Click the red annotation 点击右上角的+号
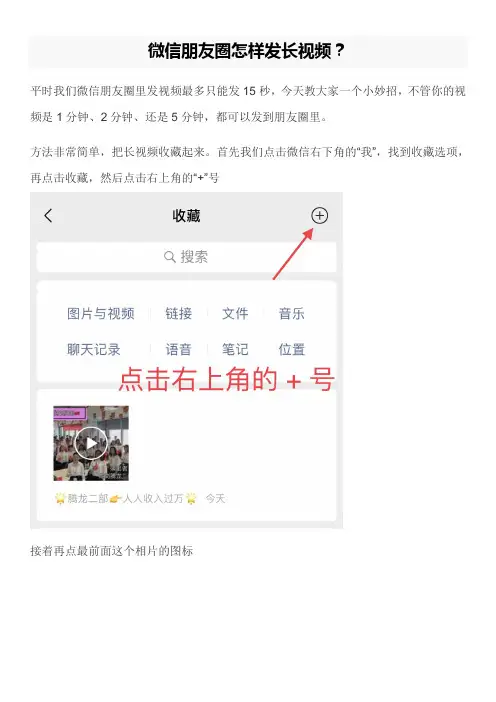Image resolution: width=496 pixels, height=702 pixels. click(227, 380)
